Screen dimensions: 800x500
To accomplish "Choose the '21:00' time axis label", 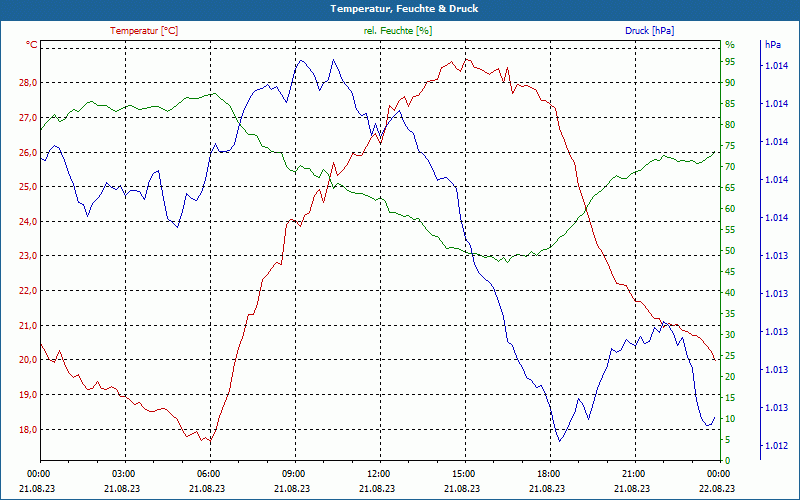I will [x=633, y=473].
